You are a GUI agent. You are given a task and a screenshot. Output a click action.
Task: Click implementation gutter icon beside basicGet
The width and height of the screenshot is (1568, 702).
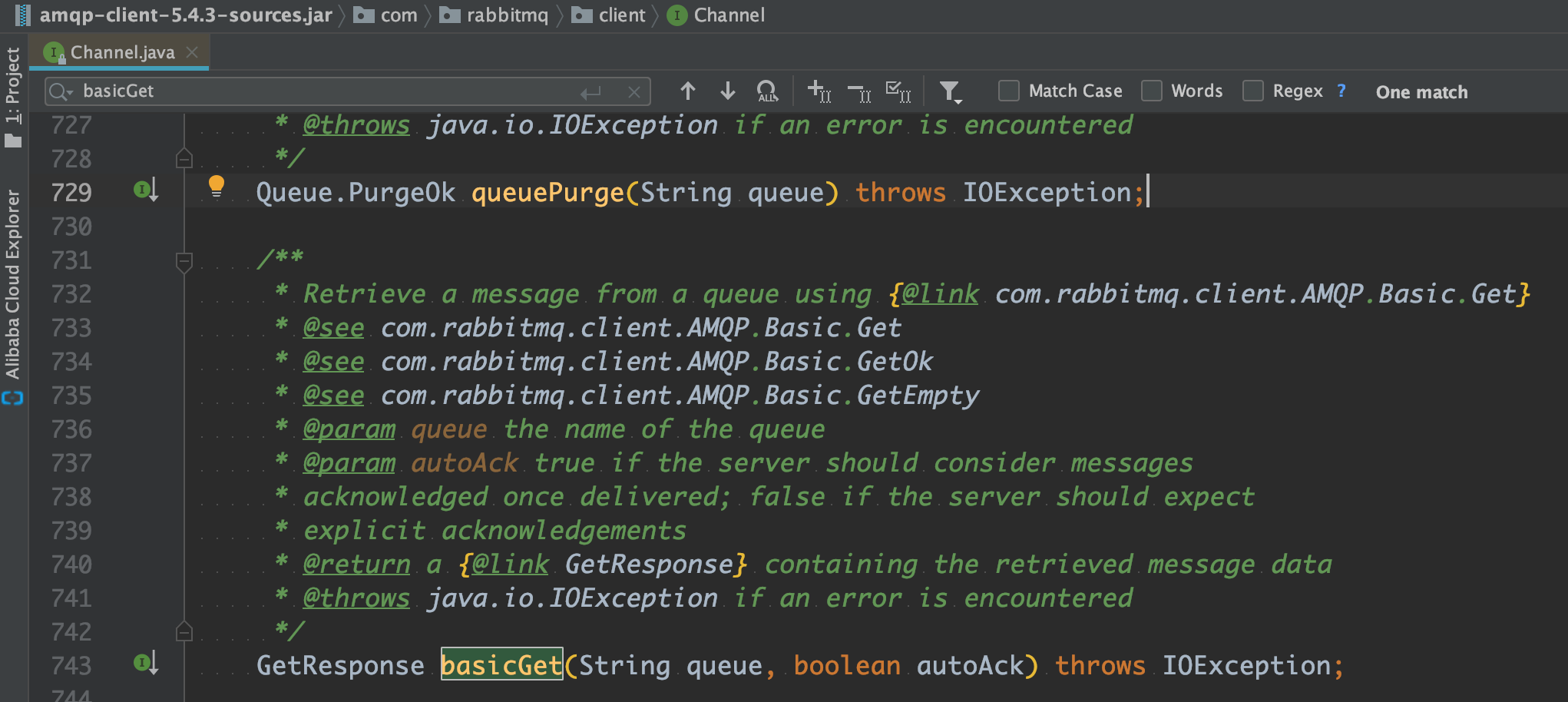(x=145, y=662)
